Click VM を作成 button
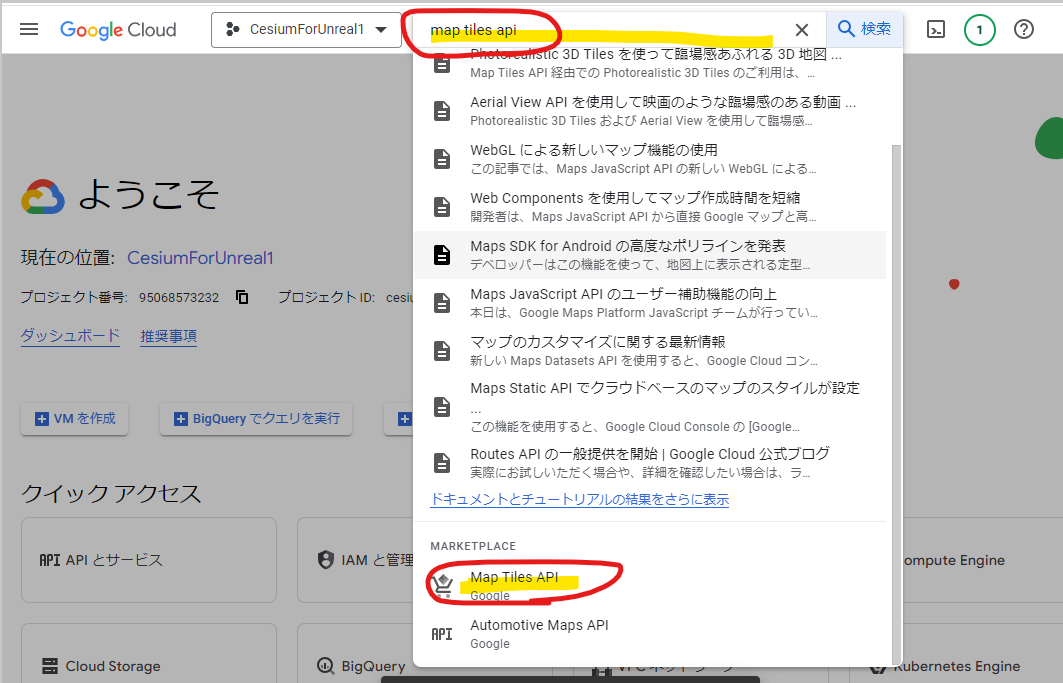 tap(75, 419)
